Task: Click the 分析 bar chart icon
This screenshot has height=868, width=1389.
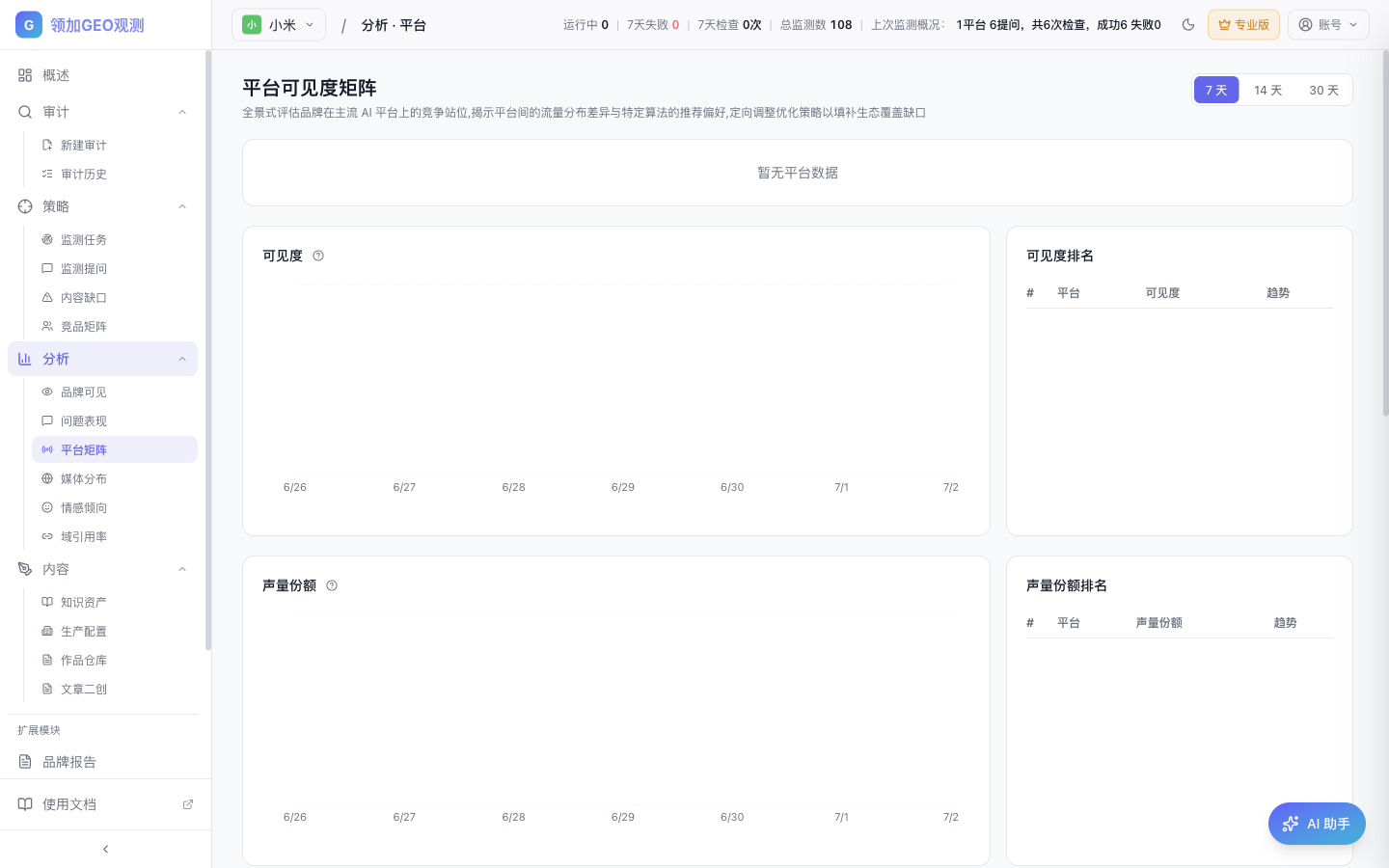Action: click(25, 359)
